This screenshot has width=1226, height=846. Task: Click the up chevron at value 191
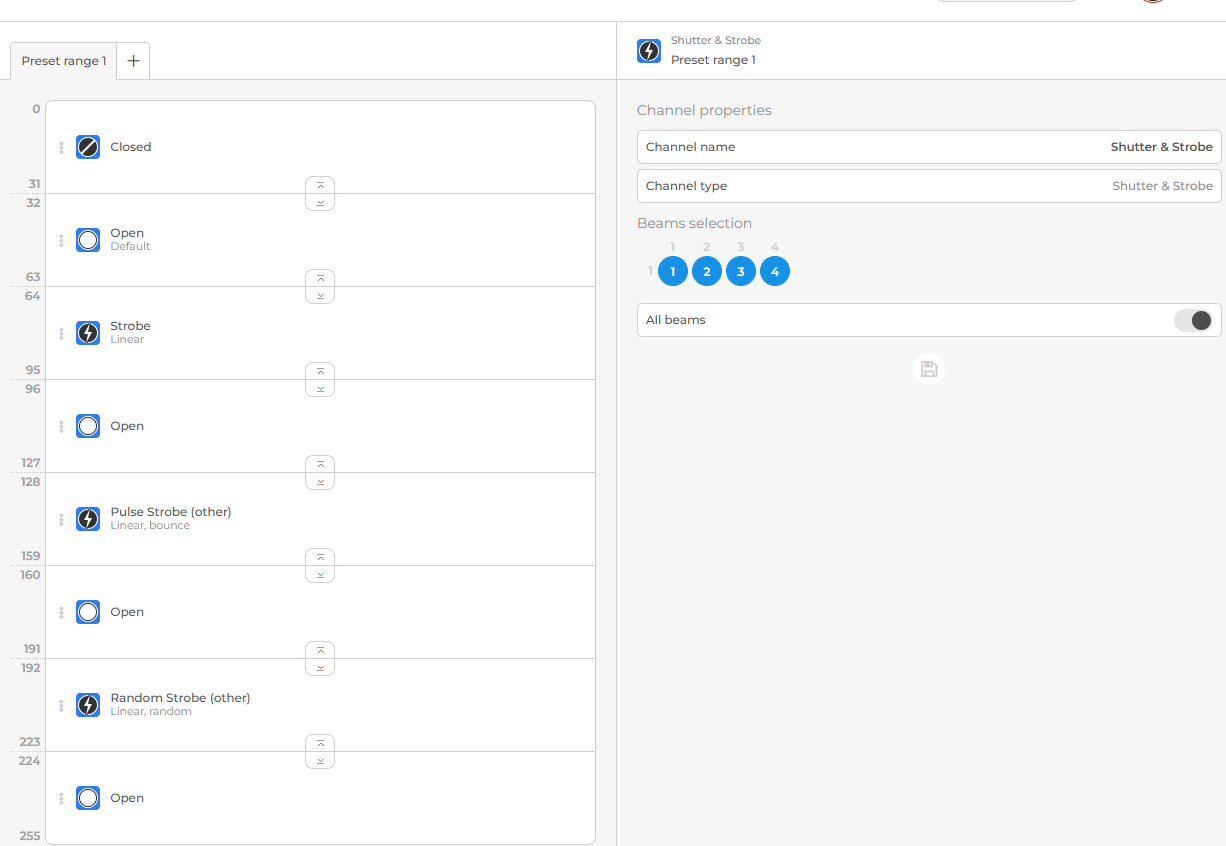[x=320, y=650]
